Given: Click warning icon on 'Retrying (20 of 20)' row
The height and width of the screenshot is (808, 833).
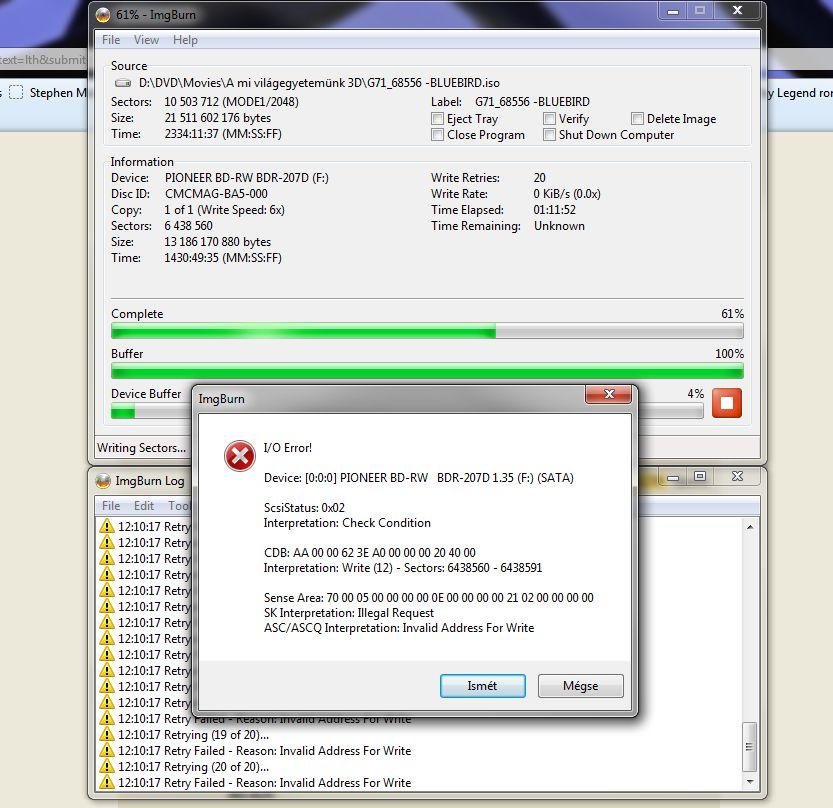Looking at the screenshot, I should click(x=107, y=767).
